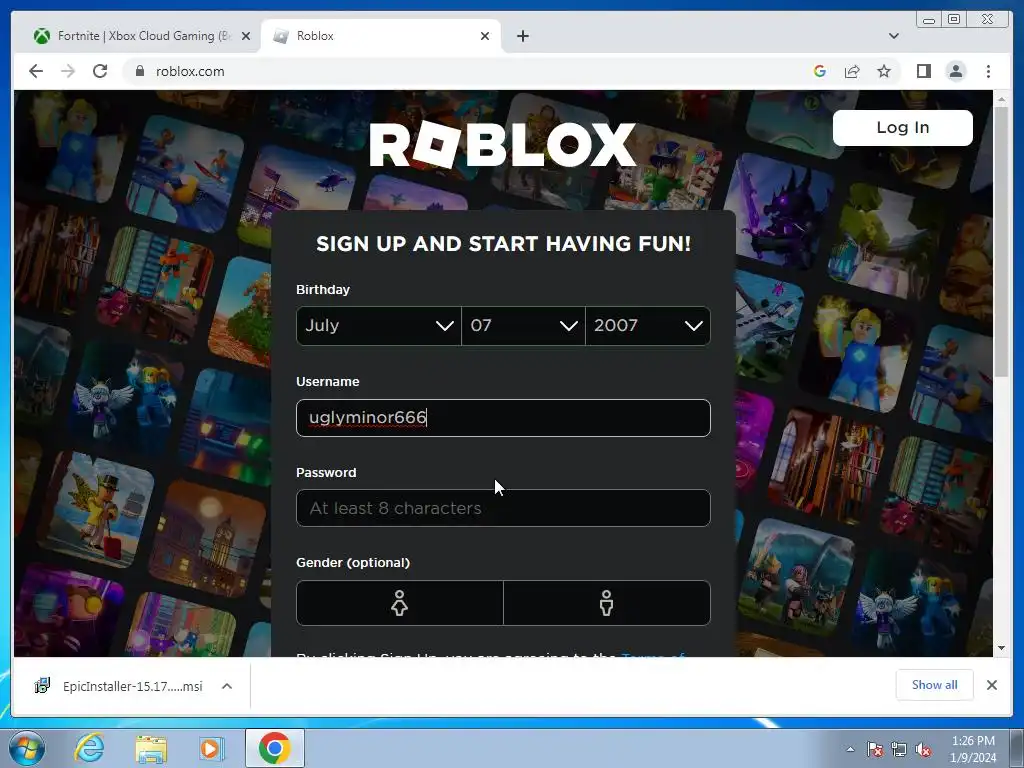Click the Google icon in address bar
Viewport: 1024px width, 768px height.
coord(820,71)
